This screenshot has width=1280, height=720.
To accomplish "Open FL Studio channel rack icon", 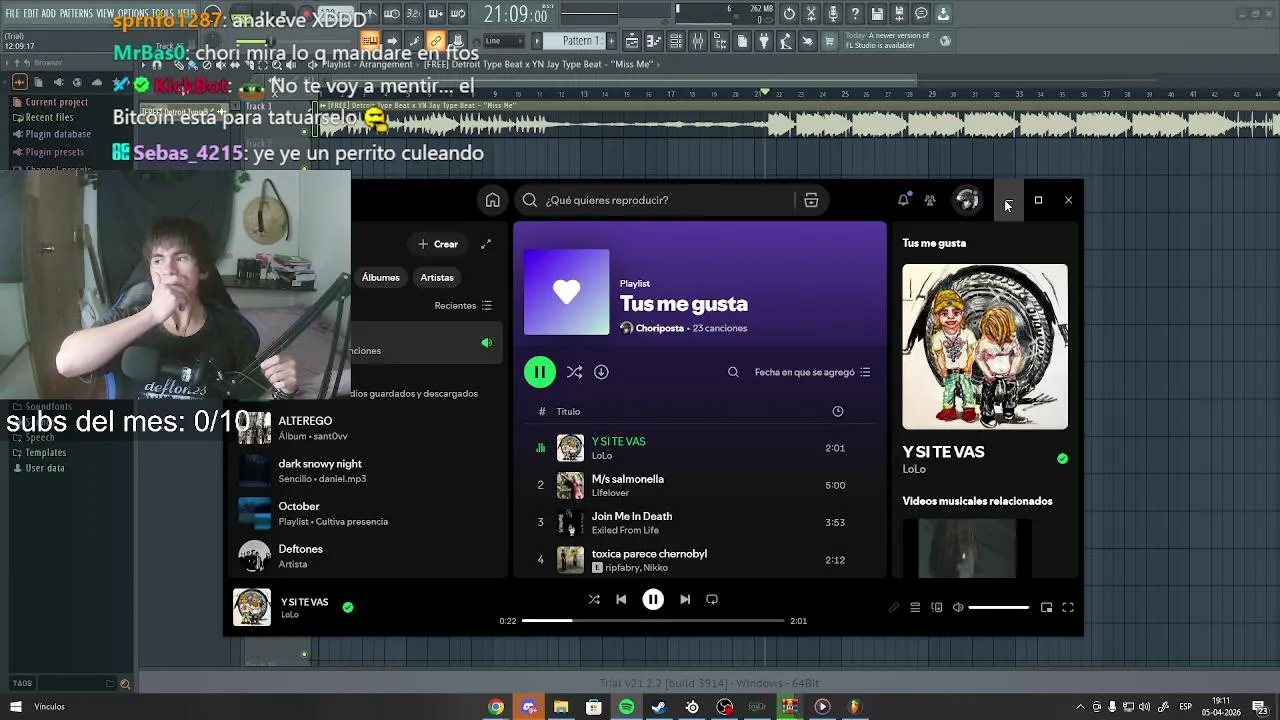I will (x=676, y=41).
